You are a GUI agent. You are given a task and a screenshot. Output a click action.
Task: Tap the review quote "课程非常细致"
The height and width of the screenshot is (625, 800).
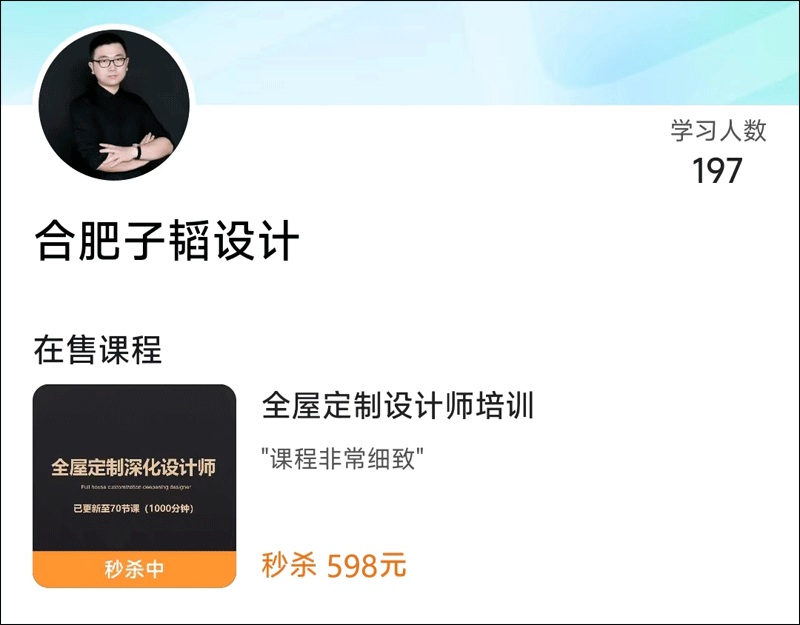[x=342, y=459]
